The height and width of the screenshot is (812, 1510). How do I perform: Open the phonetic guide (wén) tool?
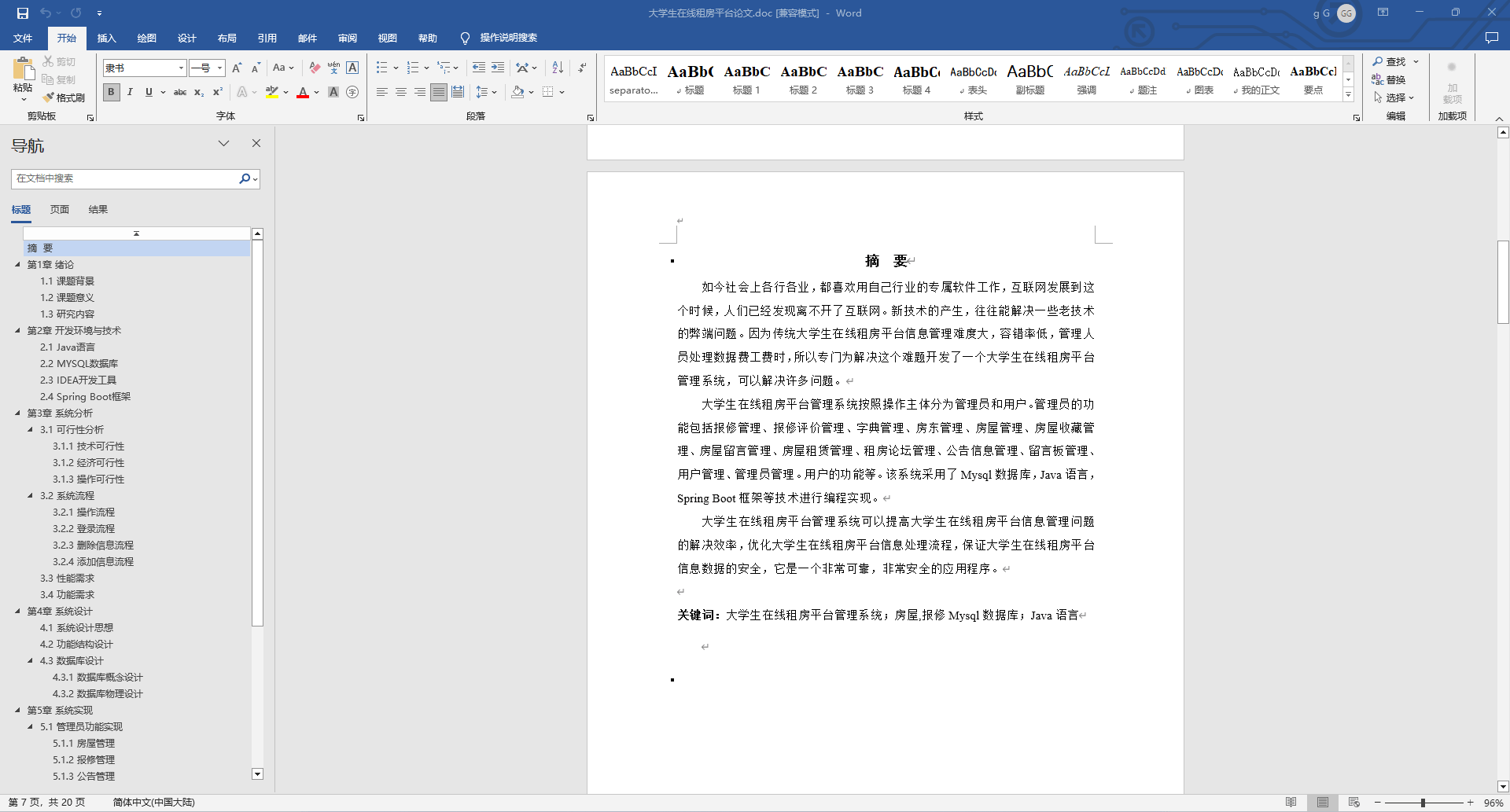point(333,68)
